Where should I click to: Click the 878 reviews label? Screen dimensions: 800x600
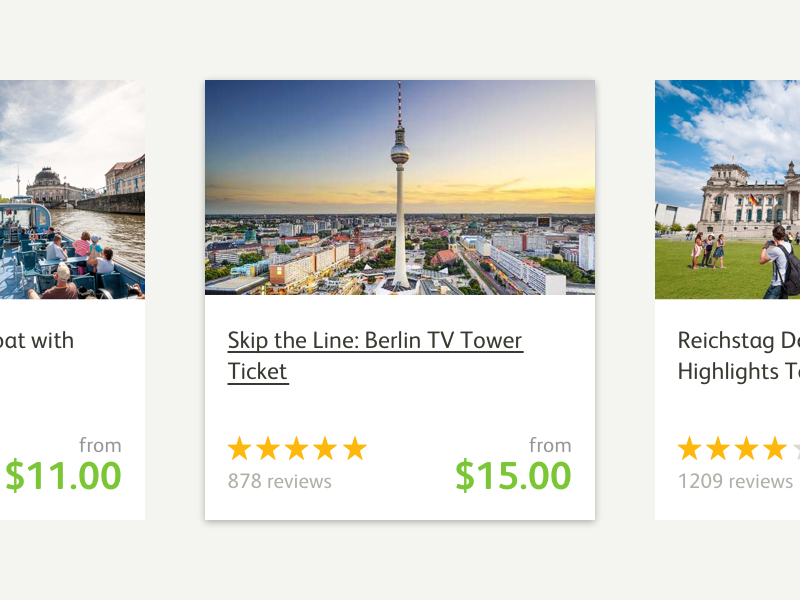279,481
